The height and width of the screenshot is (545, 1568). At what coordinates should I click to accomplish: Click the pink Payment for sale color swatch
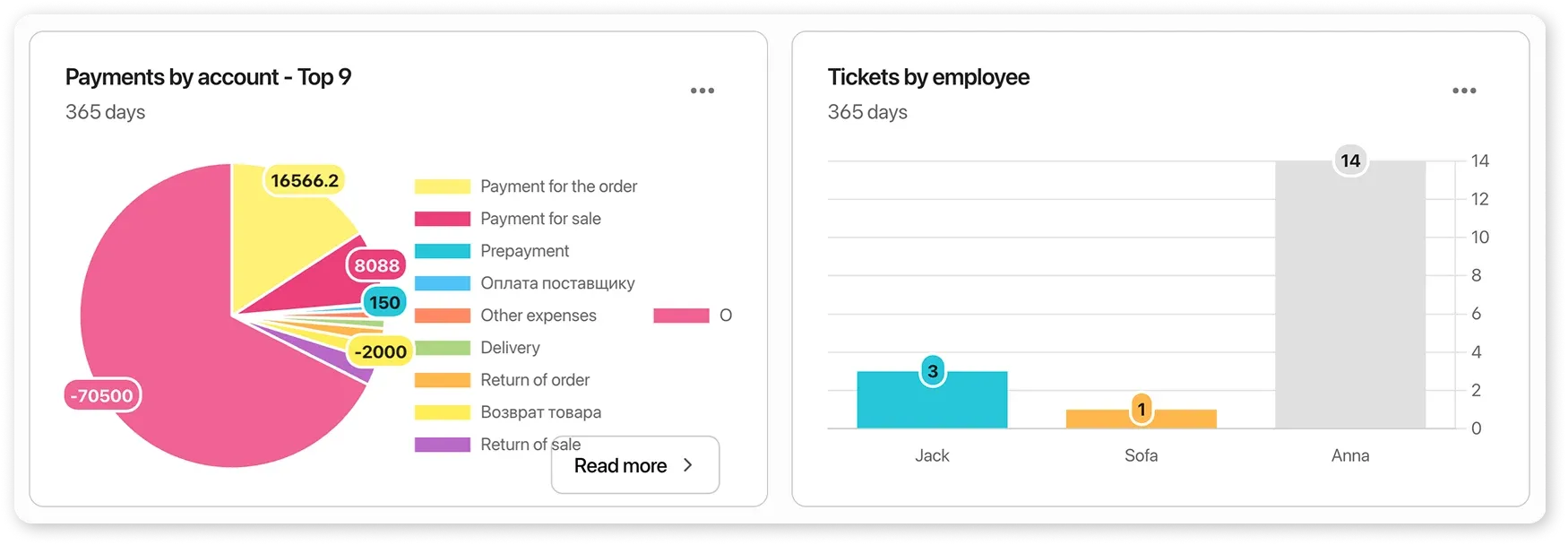point(442,219)
